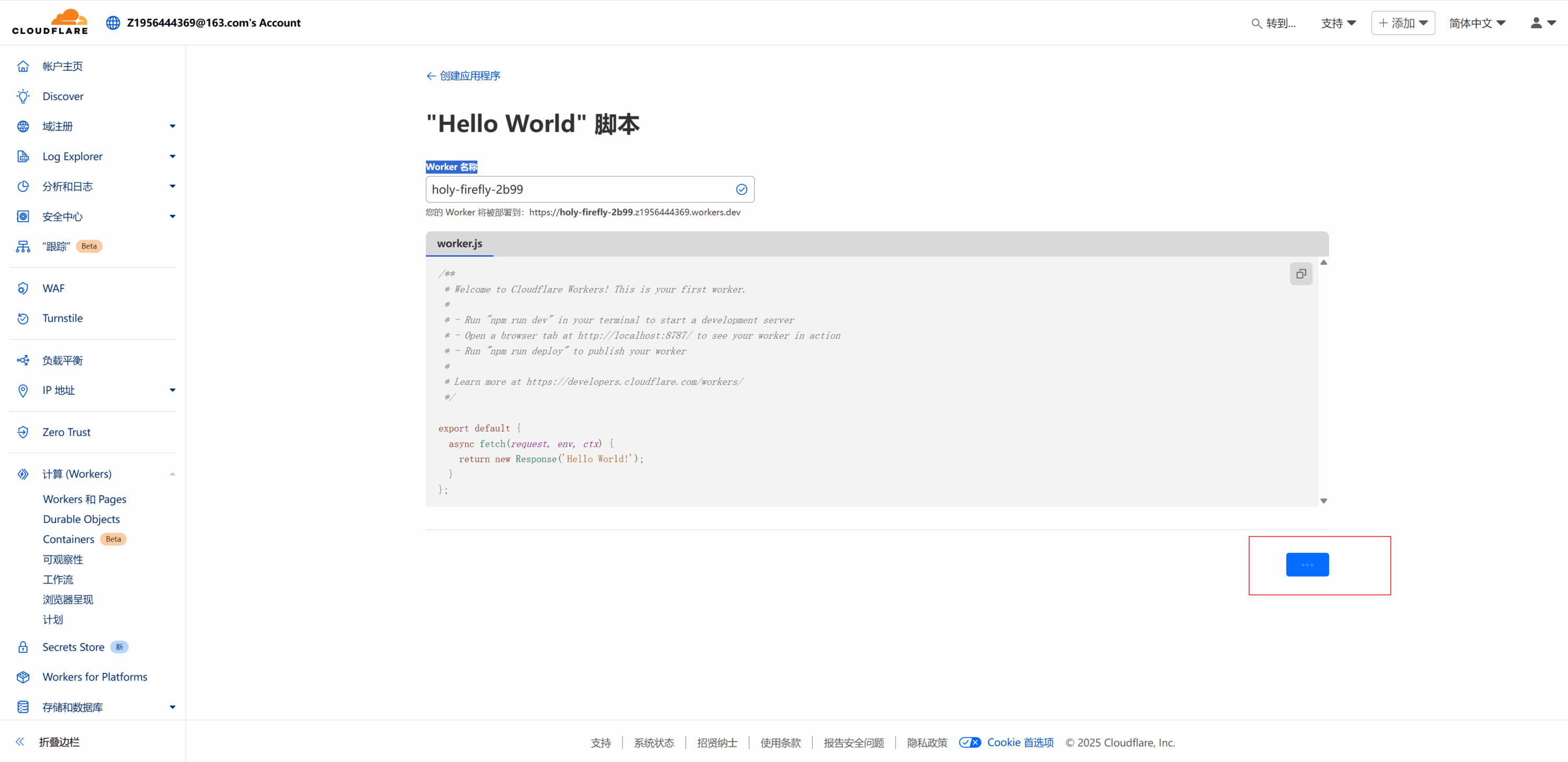This screenshot has height=762, width=1568.
Task: Click the 系统状态 footer link
Action: tap(654, 743)
